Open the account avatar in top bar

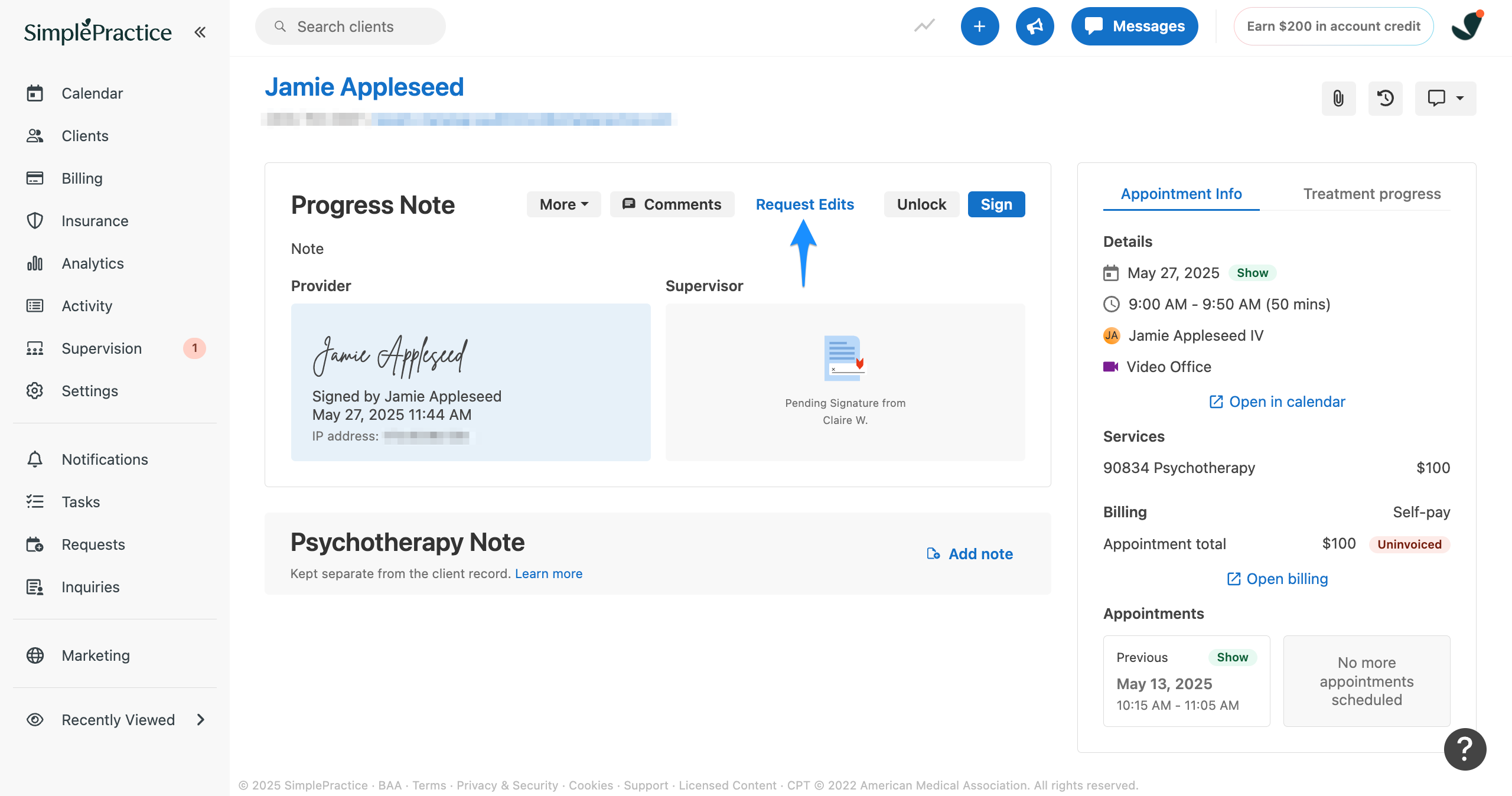click(1467, 26)
